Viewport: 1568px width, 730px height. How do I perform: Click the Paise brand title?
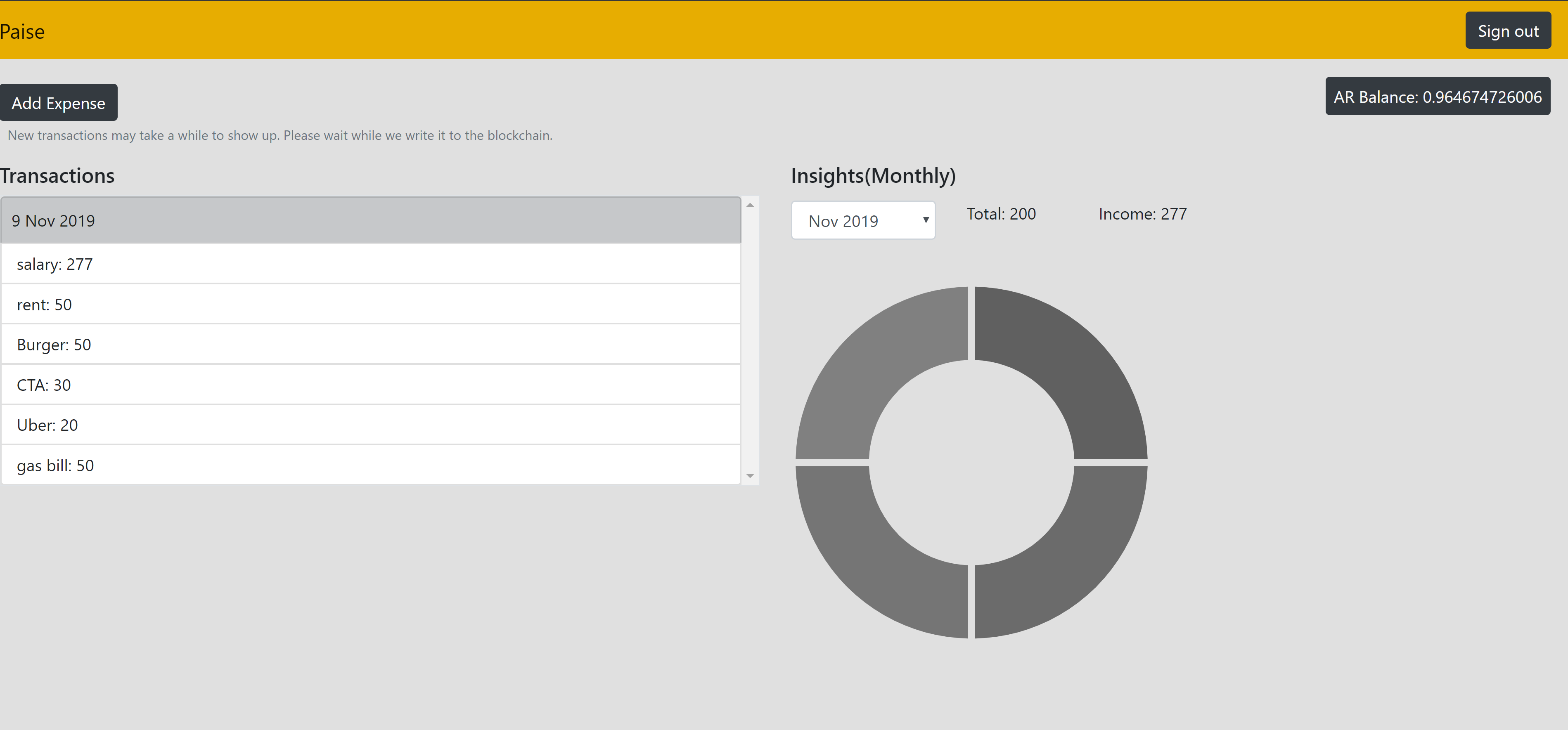click(23, 32)
